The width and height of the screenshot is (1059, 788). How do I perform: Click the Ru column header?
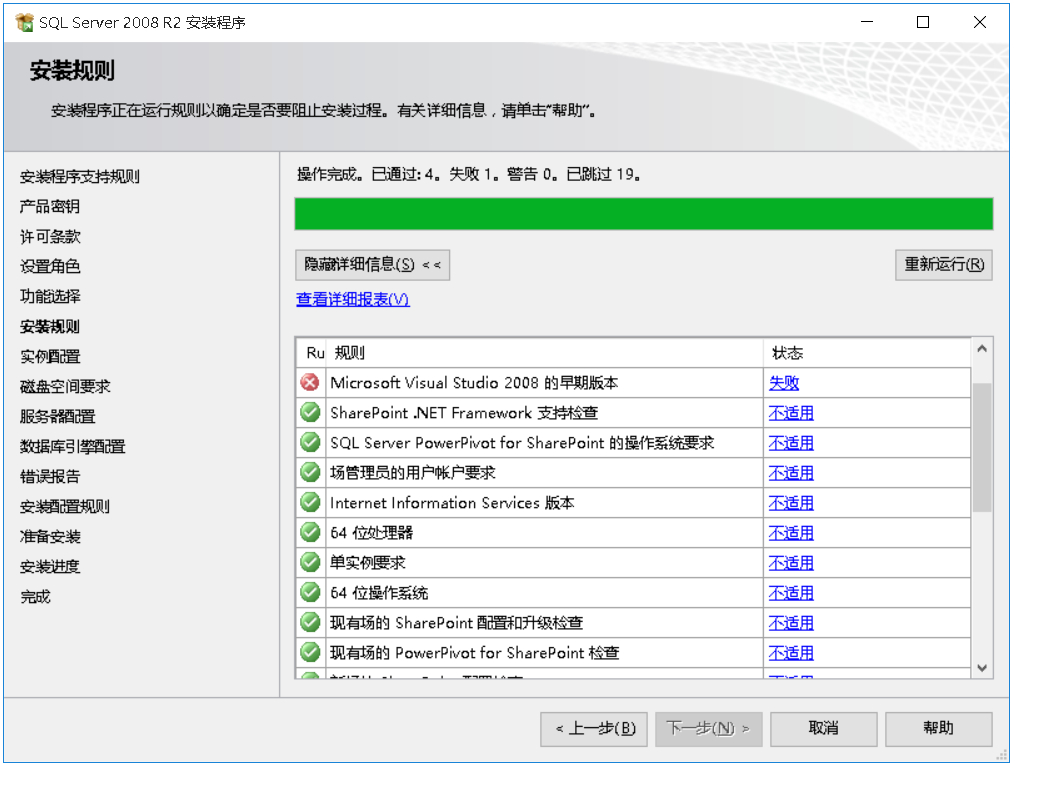pyautogui.click(x=311, y=352)
